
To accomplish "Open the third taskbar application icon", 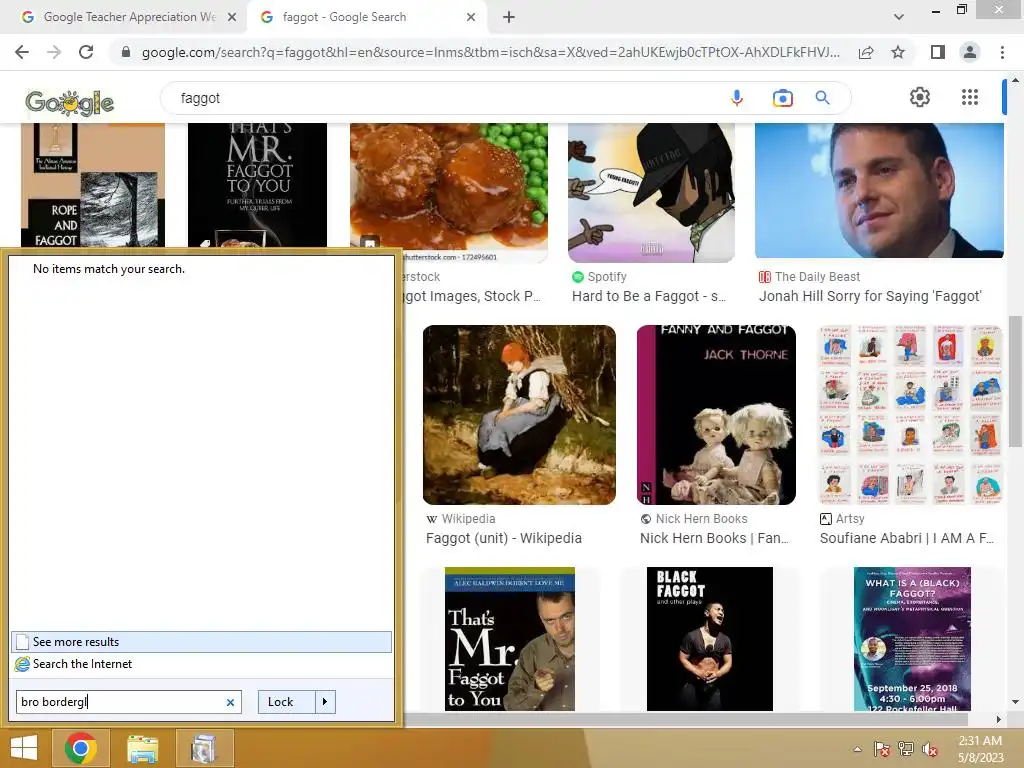I will (x=204, y=748).
